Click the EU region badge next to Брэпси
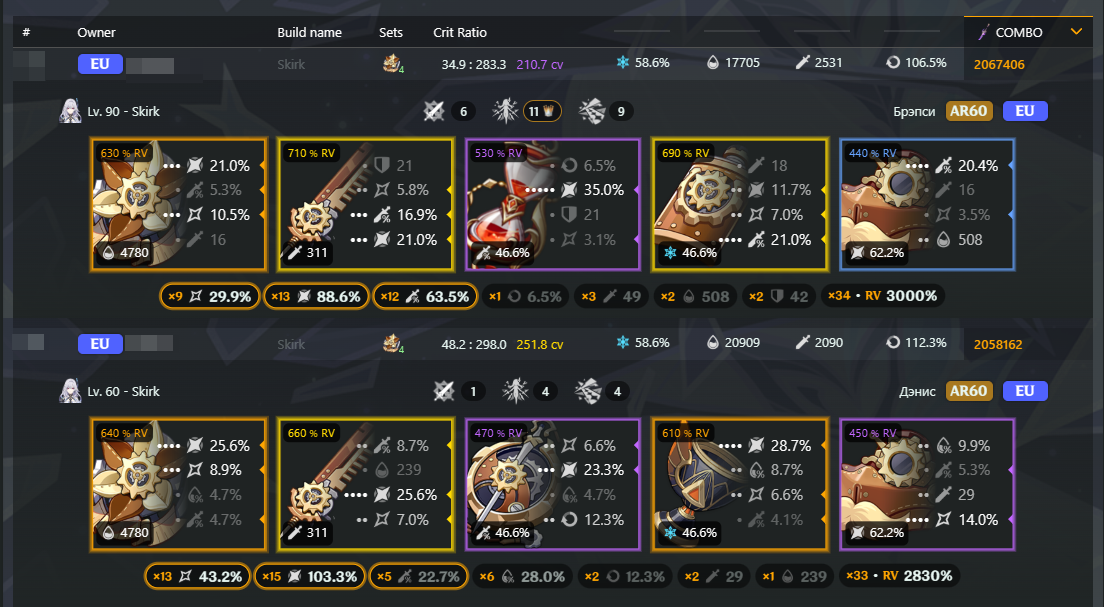1104x607 pixels. (x=1025, y=111)
